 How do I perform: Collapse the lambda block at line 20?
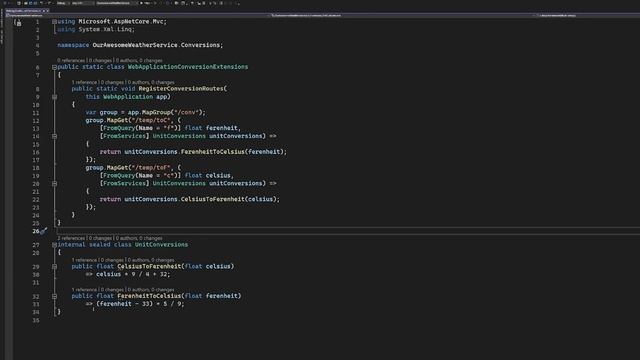point(54,184)
